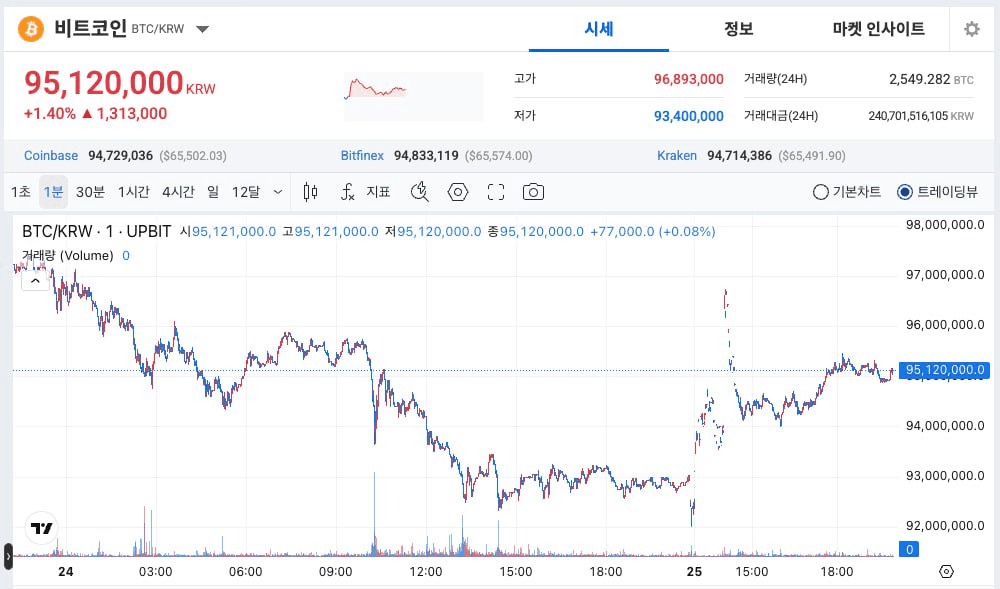Open the more timeframes chevron dropdown

point(278,192)
